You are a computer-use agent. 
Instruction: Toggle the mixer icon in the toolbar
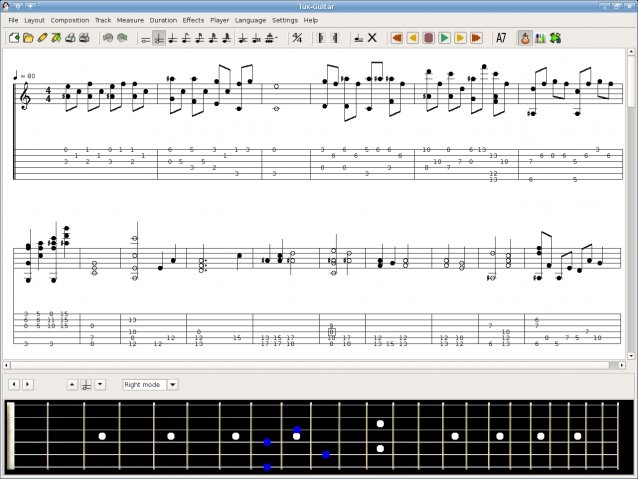(540, 38)
